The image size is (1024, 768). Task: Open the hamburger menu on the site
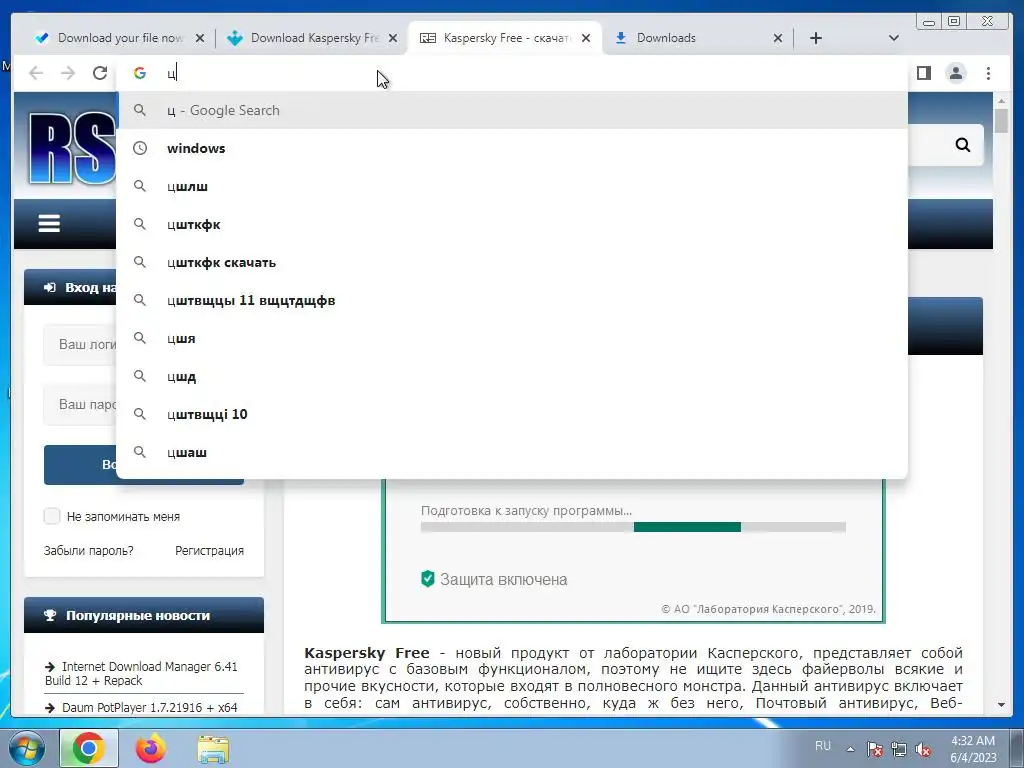(x=49, y=223)
